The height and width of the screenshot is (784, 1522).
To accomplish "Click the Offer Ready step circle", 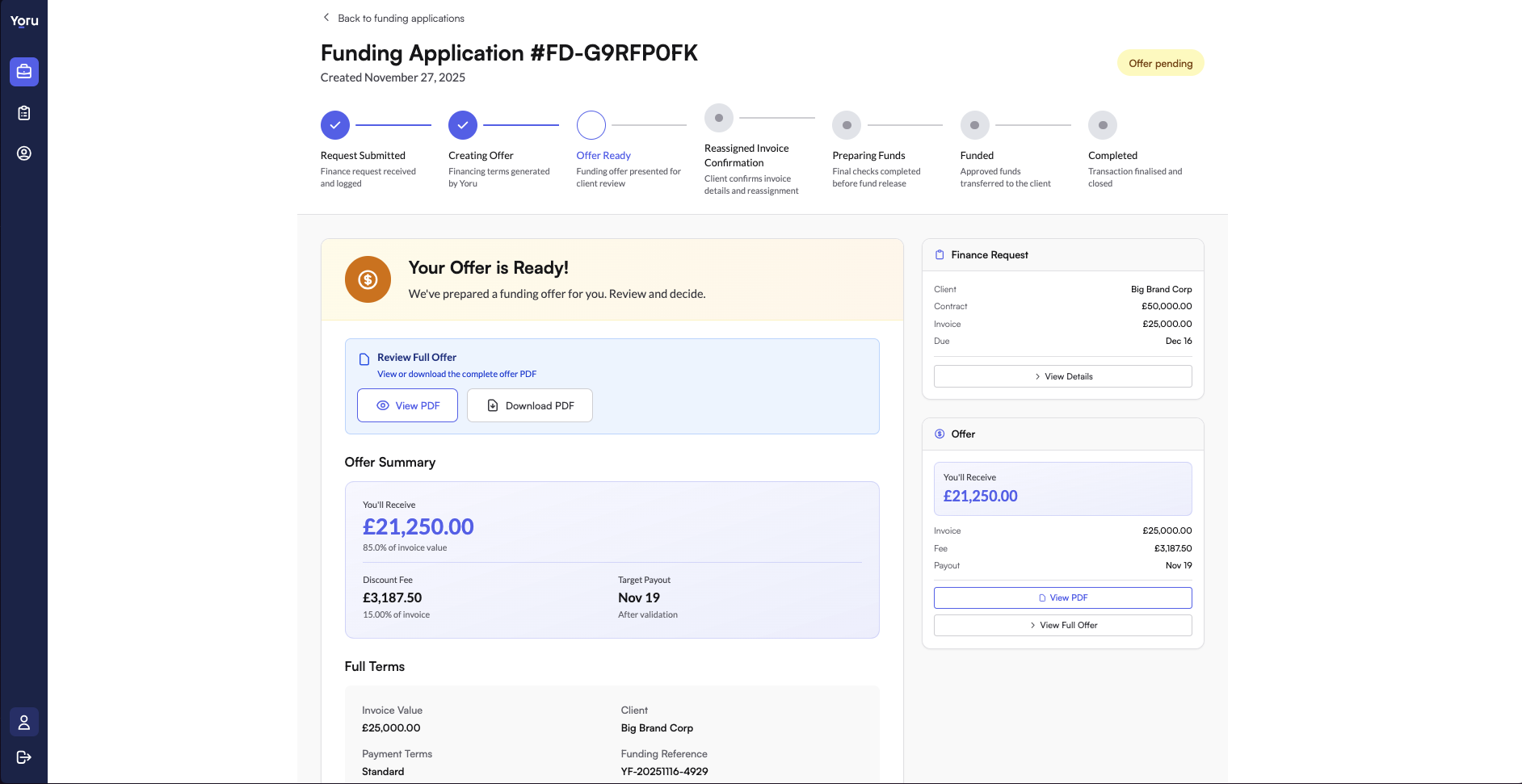I will (591, 125).
